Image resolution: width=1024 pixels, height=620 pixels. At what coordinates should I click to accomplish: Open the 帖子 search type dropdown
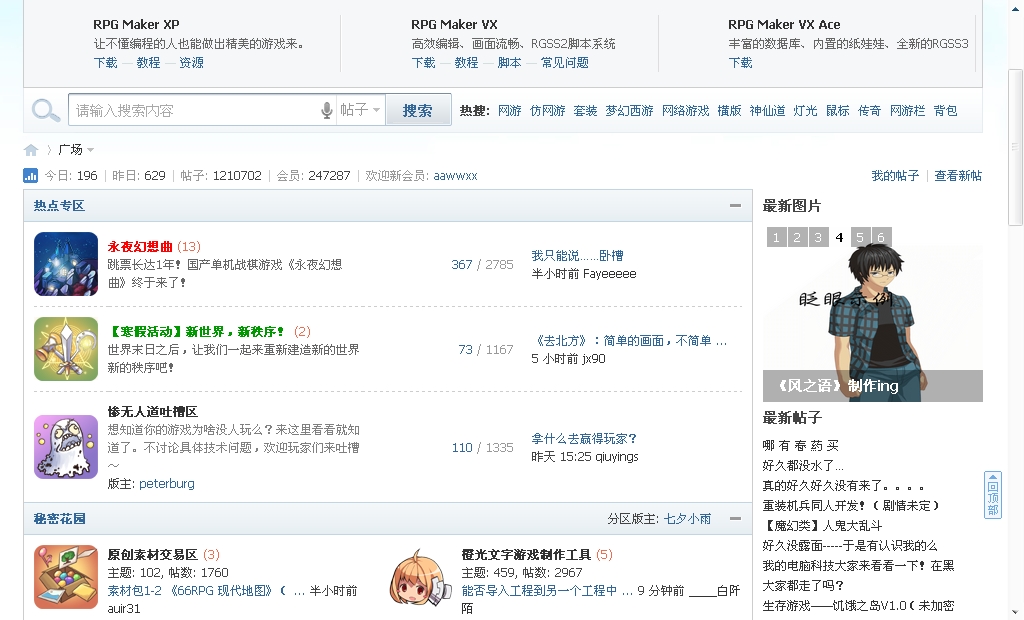coord(360,110)
